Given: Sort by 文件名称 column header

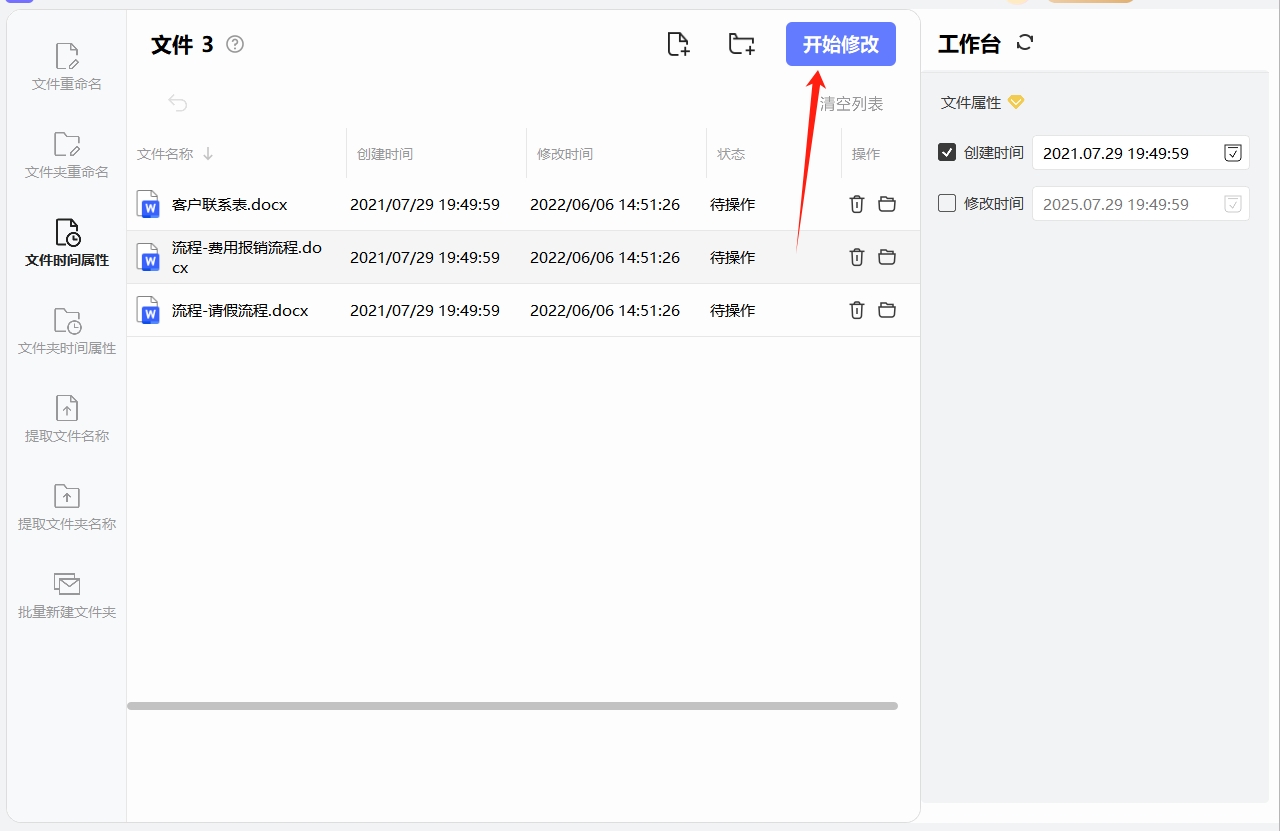Looking at the screenshot, I should (175, 154).
